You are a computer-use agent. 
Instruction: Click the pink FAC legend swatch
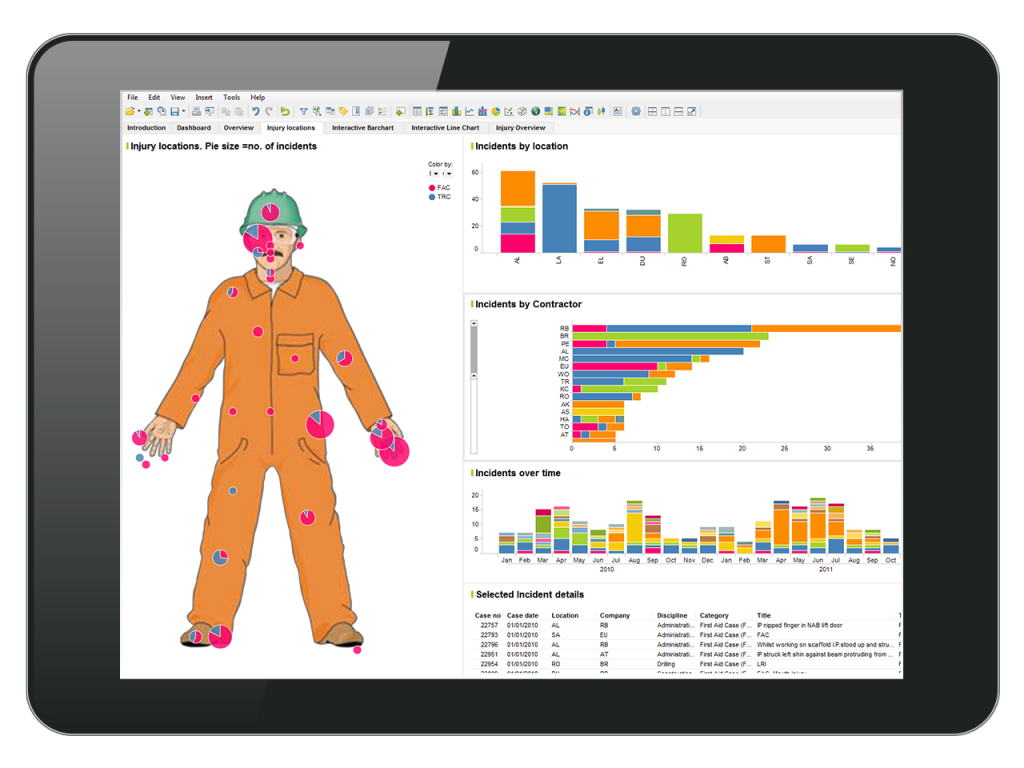click(432, 187)
